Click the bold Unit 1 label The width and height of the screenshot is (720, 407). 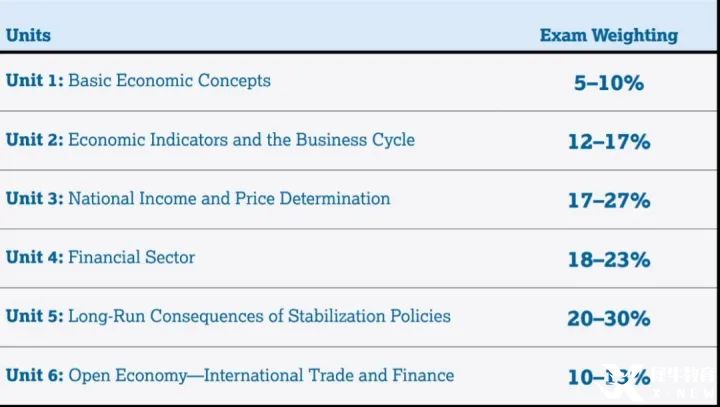coord(34,80)
